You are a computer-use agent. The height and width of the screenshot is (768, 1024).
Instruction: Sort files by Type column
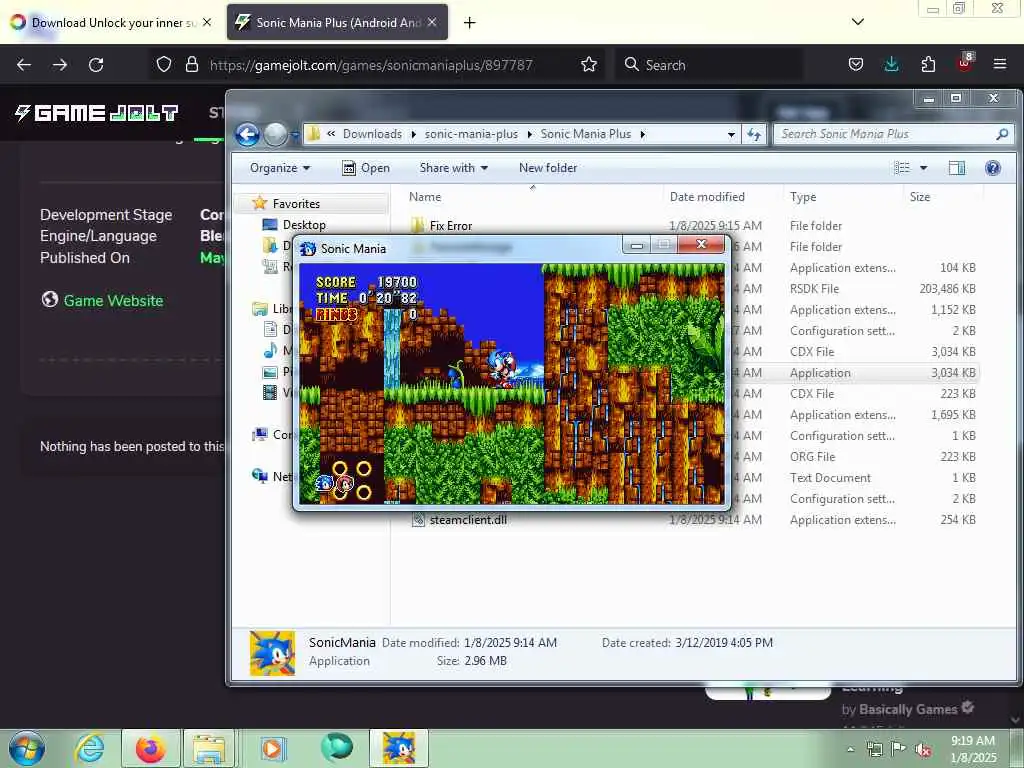tap(844, 197)
